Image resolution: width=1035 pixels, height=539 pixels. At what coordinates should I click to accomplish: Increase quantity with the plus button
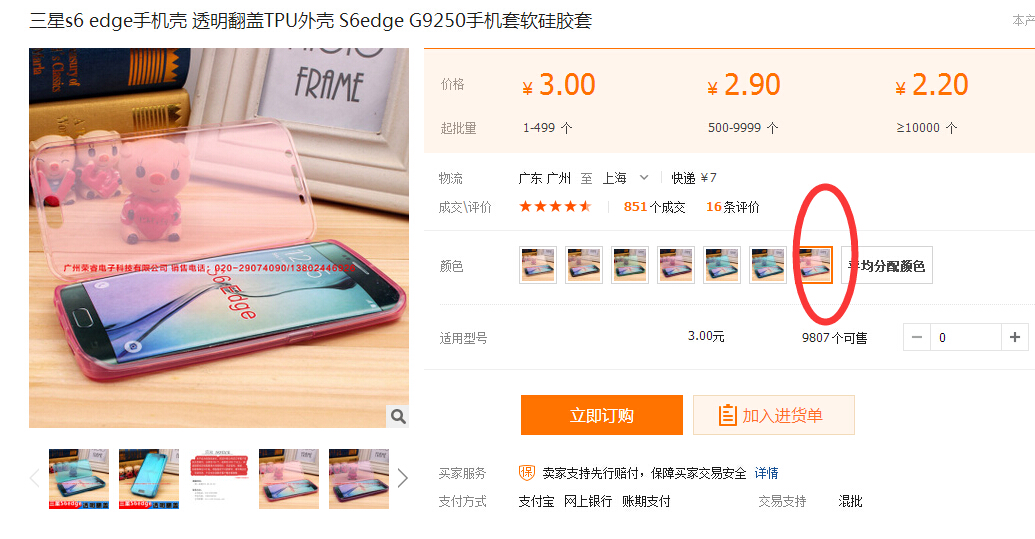point(1015,337)
